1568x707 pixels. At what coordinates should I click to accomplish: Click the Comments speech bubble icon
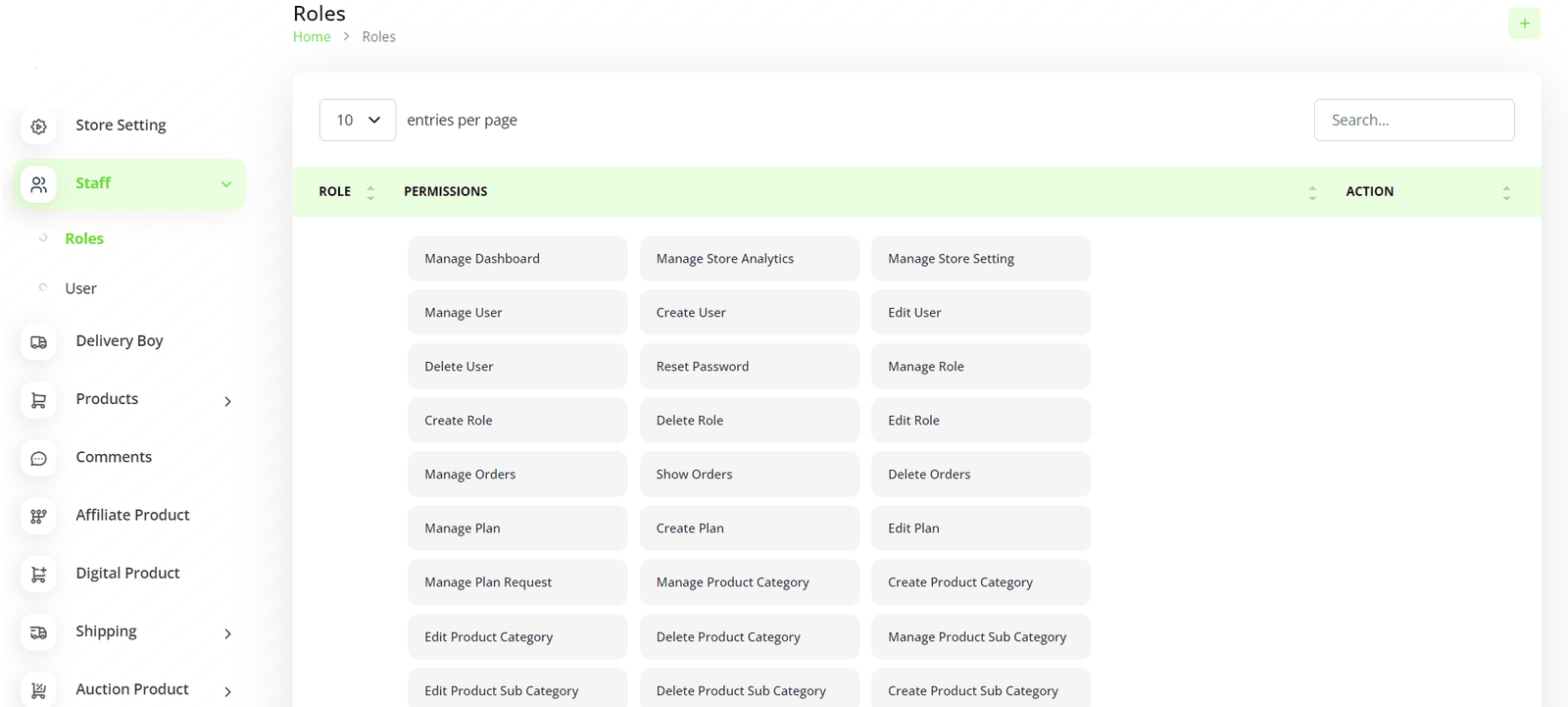39,458
